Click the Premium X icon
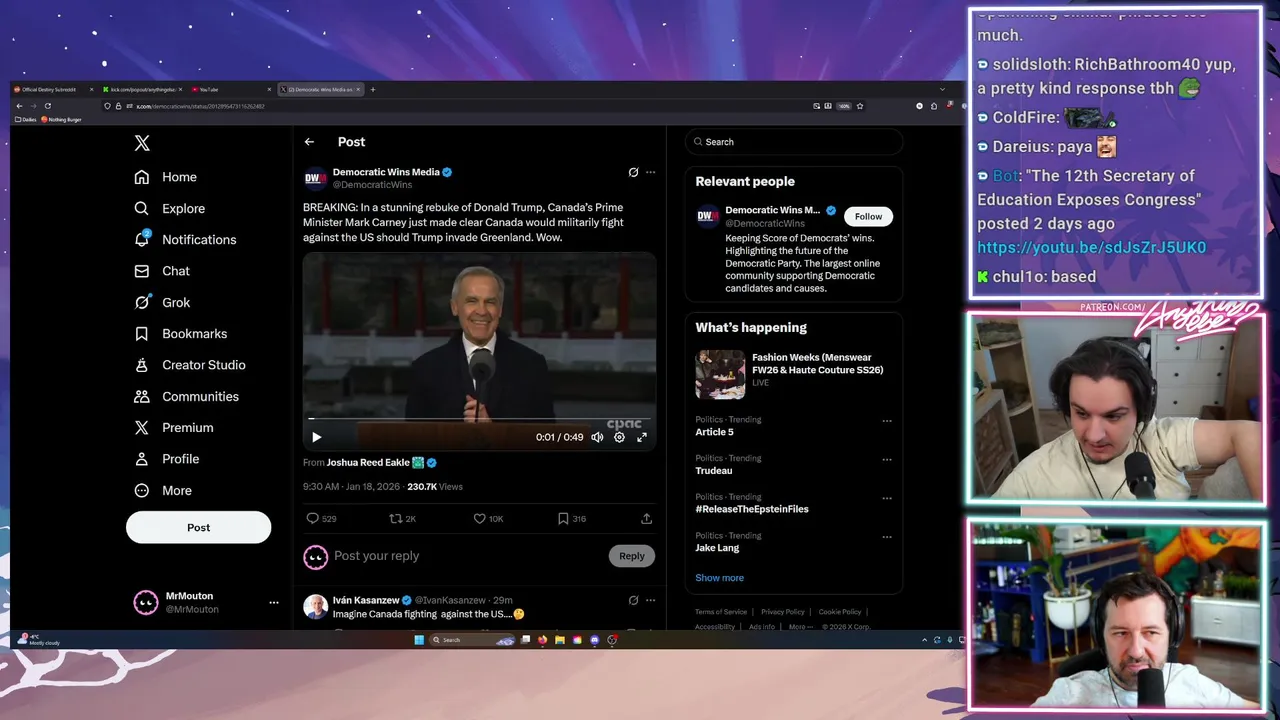 (142, 428)
